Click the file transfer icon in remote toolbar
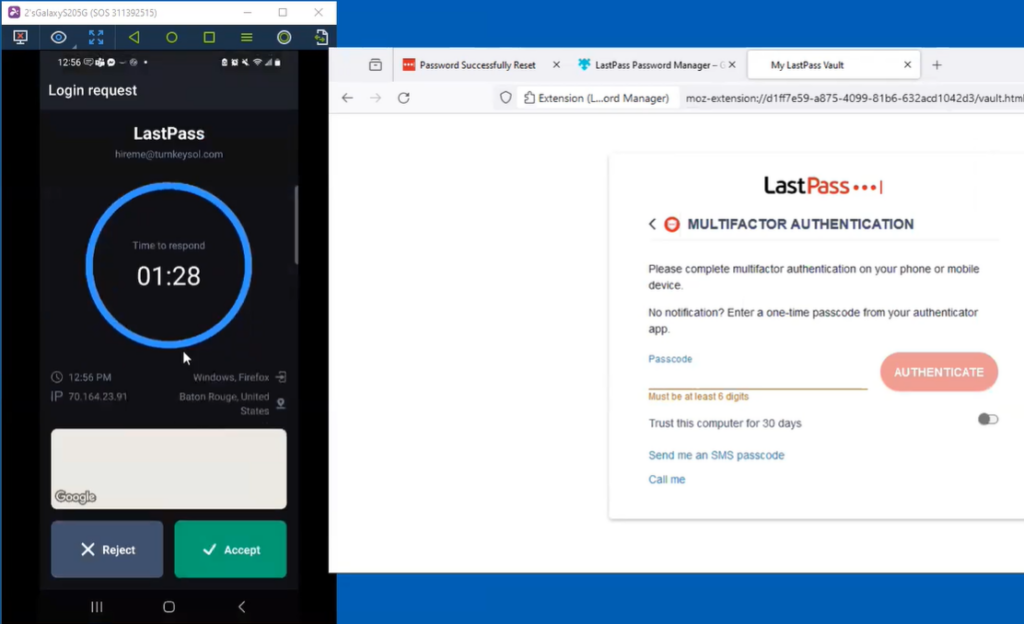This screenshot has height=624, width=1024. coord(321,37)
